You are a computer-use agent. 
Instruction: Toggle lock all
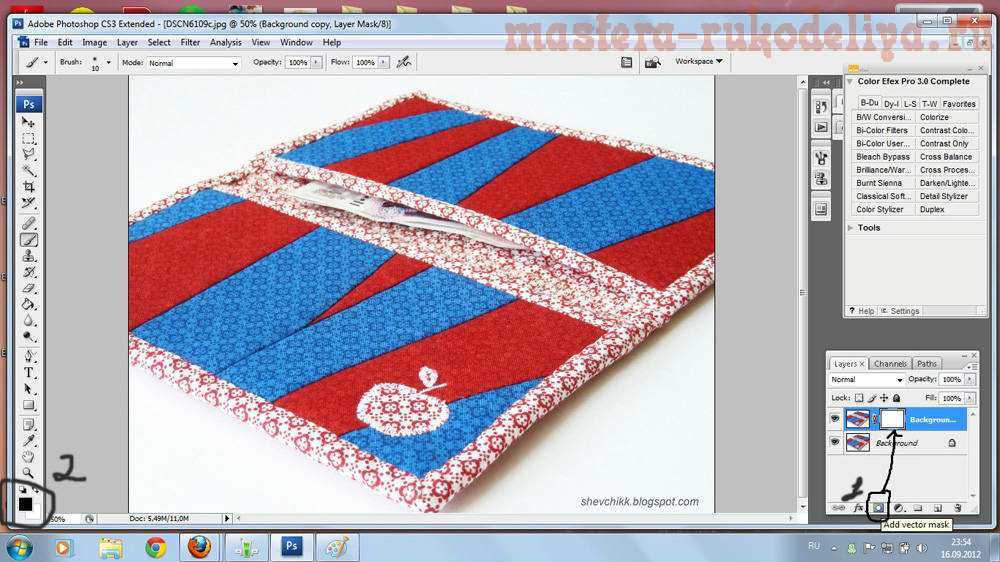click(x=897, y=398)
